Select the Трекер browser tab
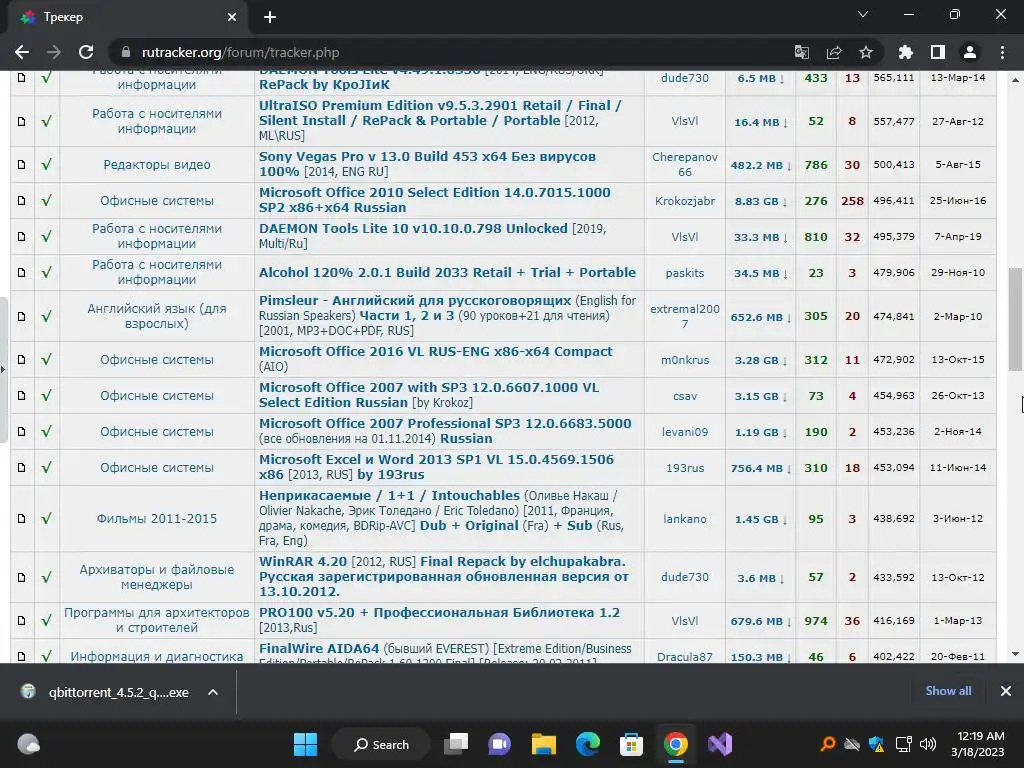The height and width of the screenshot is (768, 1024). point(127,17)
